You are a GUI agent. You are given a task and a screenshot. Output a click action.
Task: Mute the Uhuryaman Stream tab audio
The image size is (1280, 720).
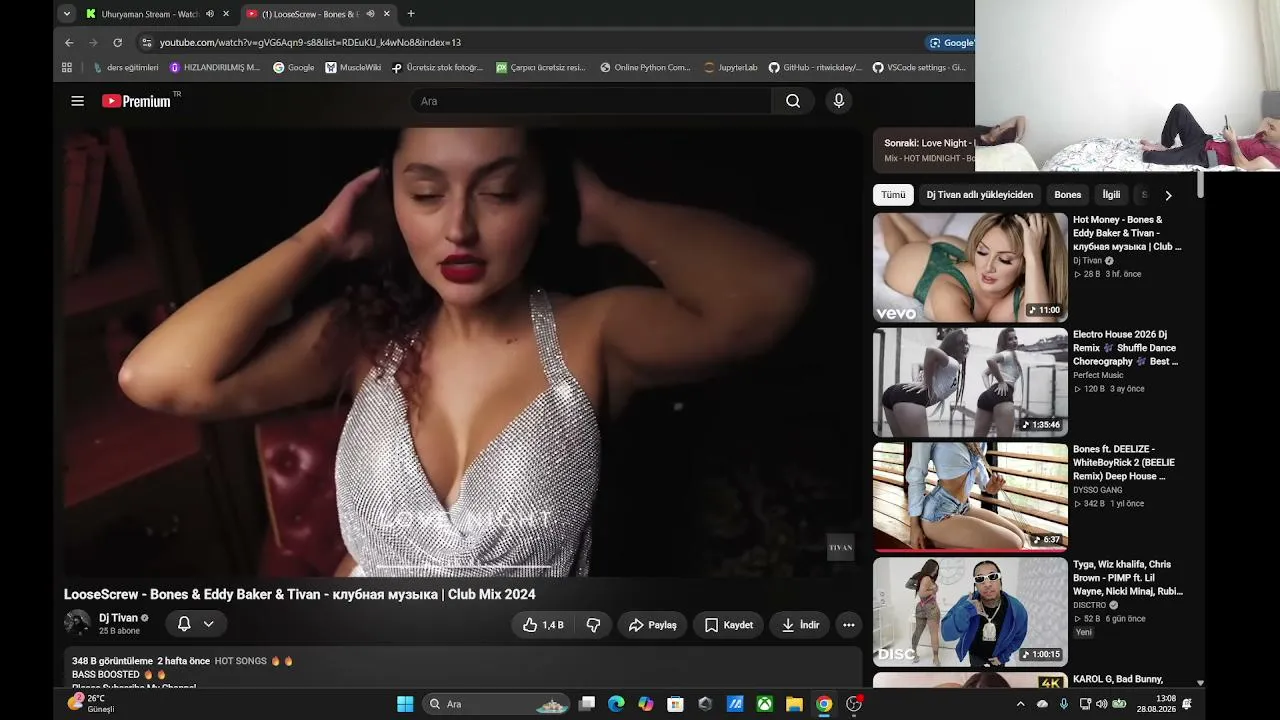tap(210, 14)
